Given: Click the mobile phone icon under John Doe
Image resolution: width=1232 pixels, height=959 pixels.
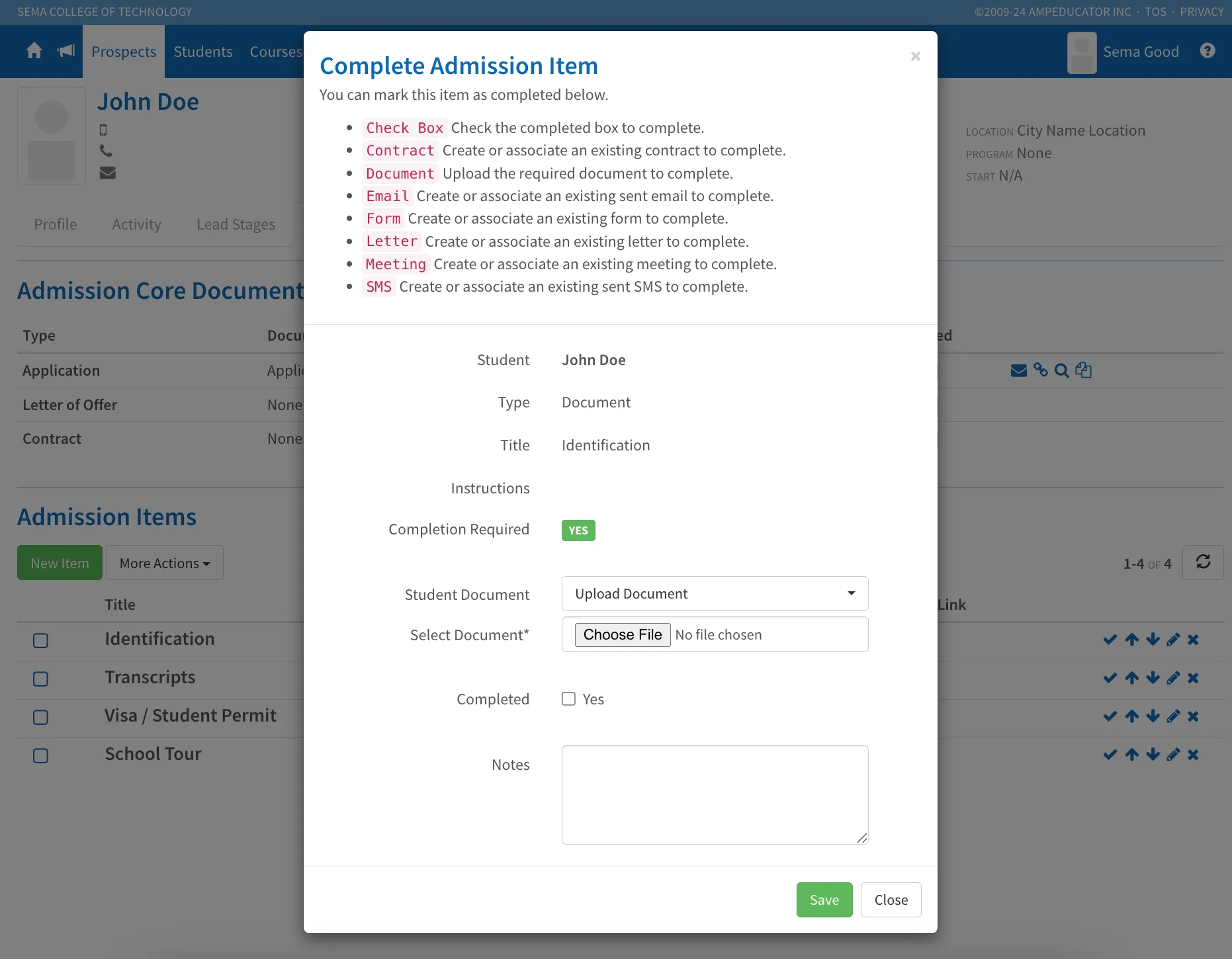Looking at the screenshot, I should coord(103,130).
